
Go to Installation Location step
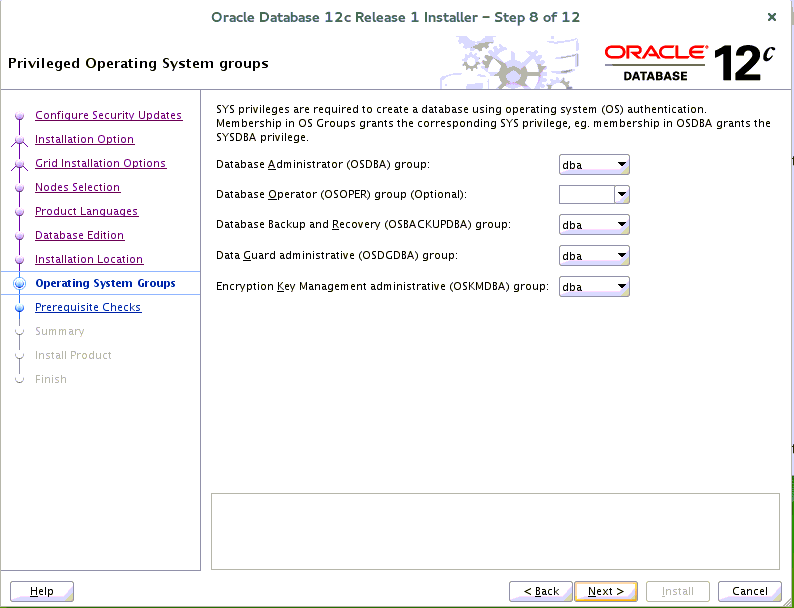[x=89, y=259]
